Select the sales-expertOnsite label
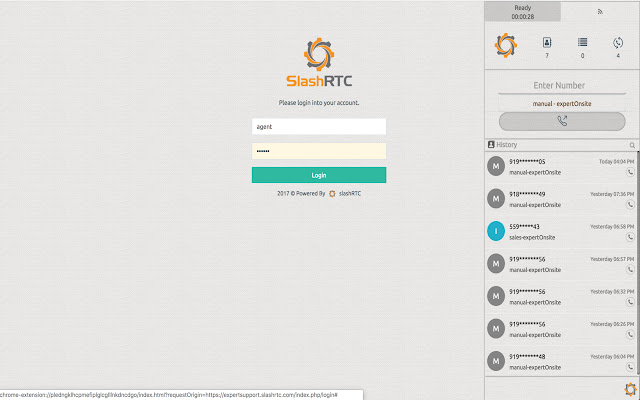640x400 pixels. click(532, 238)
